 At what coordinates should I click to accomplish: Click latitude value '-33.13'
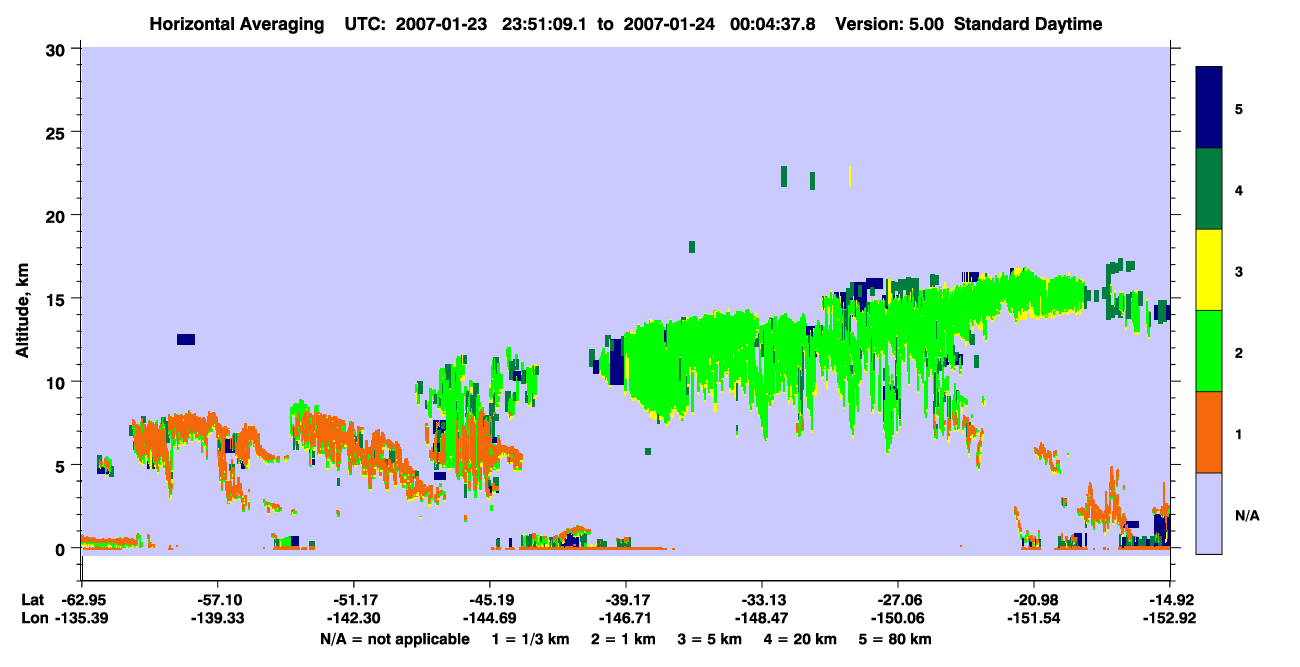tap(762, 599)
